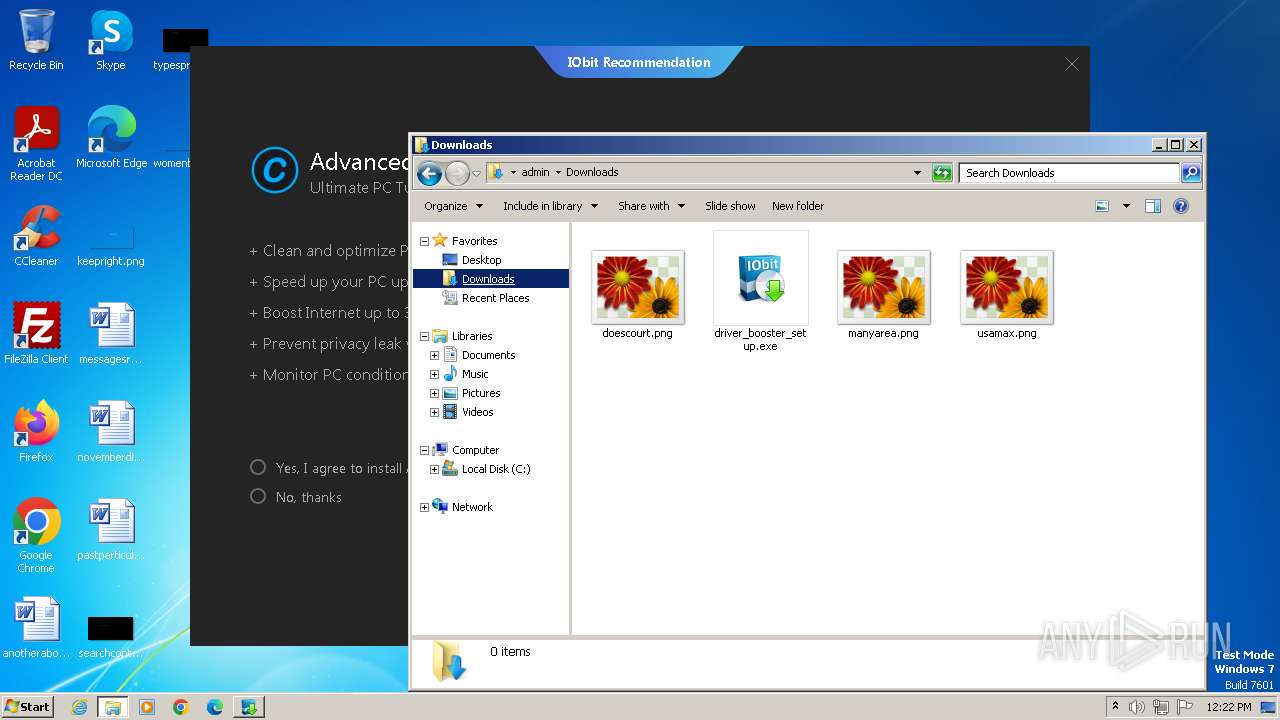This screenshot has height=720, width=1280.
Task: Open Windows Media Player from taskbar
Action: pyautogui.click(x=147, y=707)
